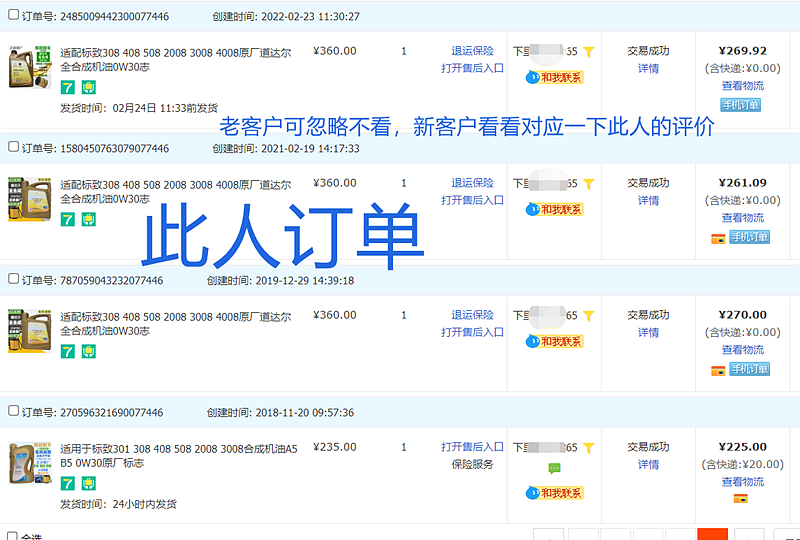Click 查看物流 under the ¥261.09 order
800x540 pixels.
click(742, 218)
